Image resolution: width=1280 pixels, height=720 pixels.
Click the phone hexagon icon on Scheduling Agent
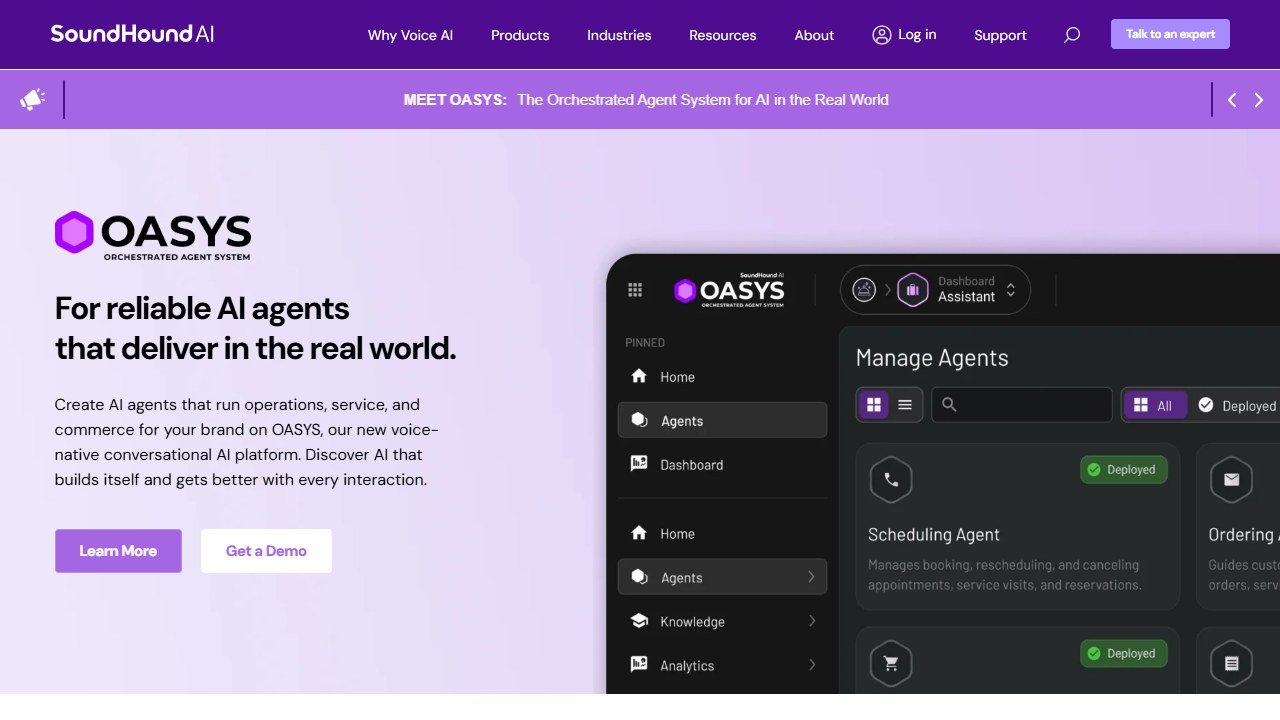click(891, 480)
